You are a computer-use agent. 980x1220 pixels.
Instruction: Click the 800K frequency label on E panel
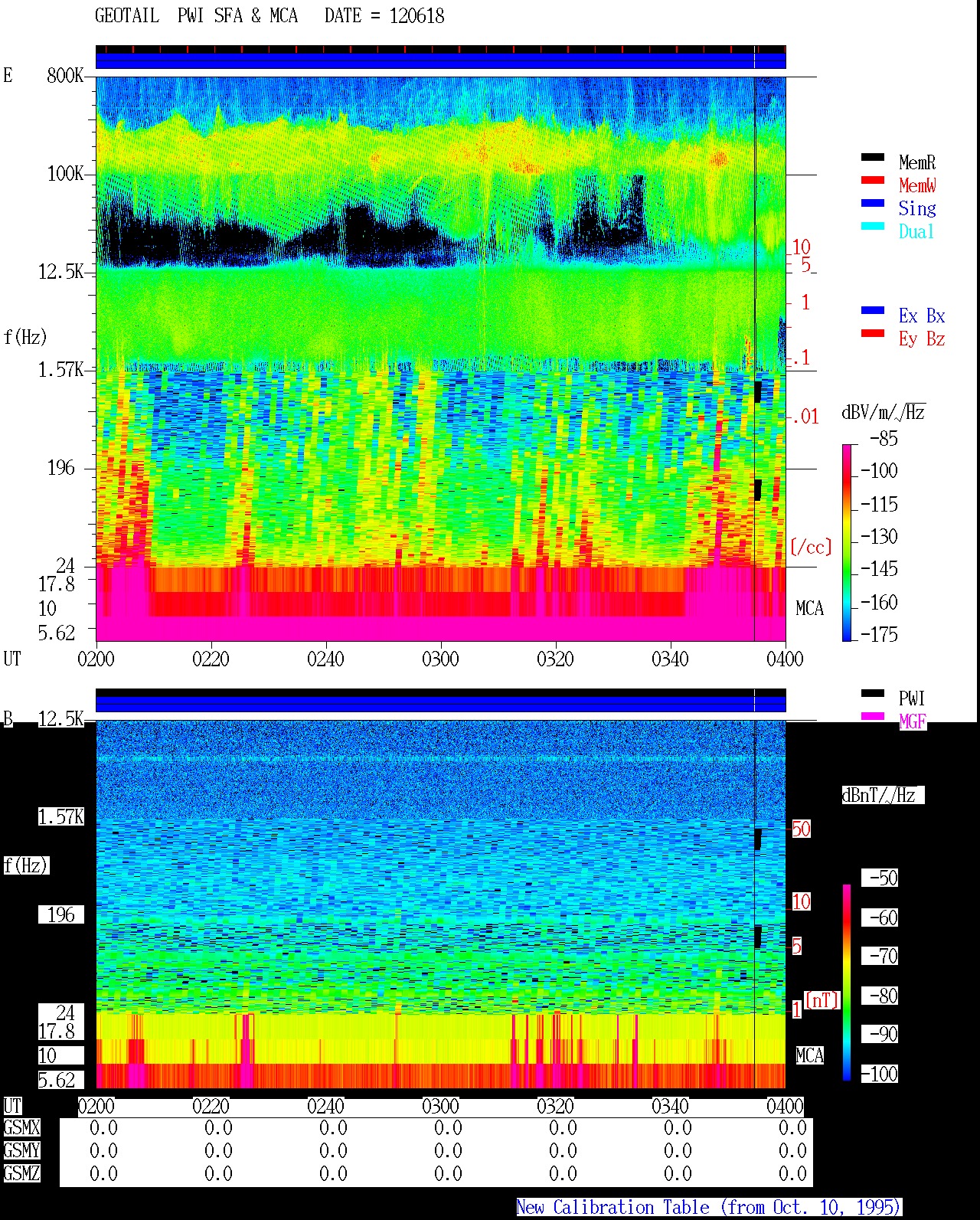pos(65,75)
